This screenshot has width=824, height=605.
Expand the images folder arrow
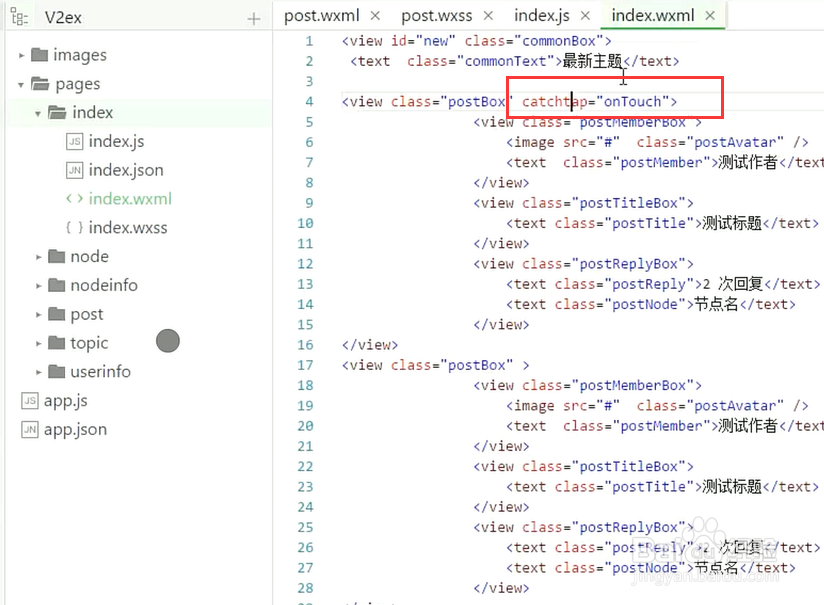(21, 55)
